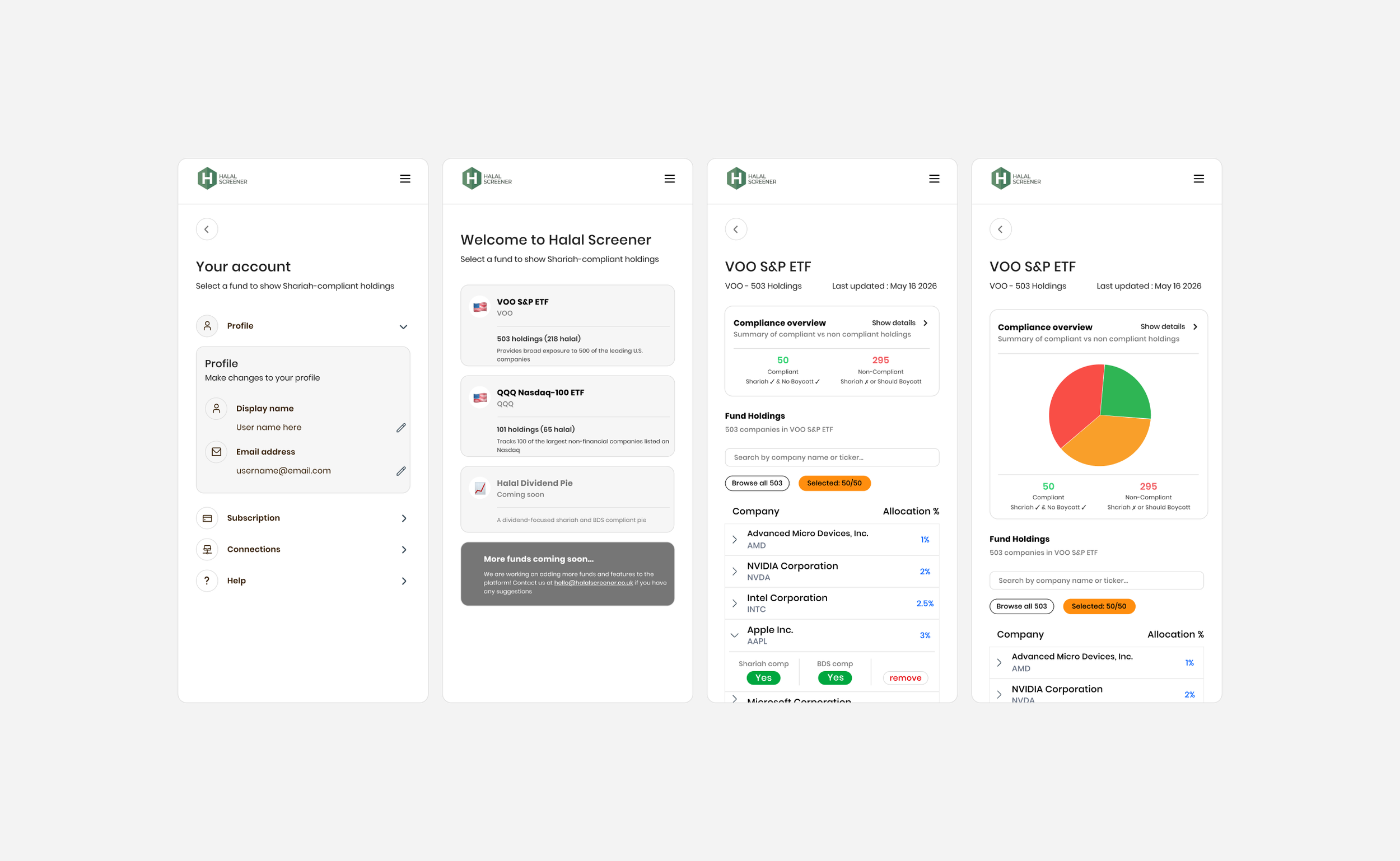The width and height of the screenshot is (1400, 861).
Task: Search holdings field on third screen
Action: (x=832, y=457)
